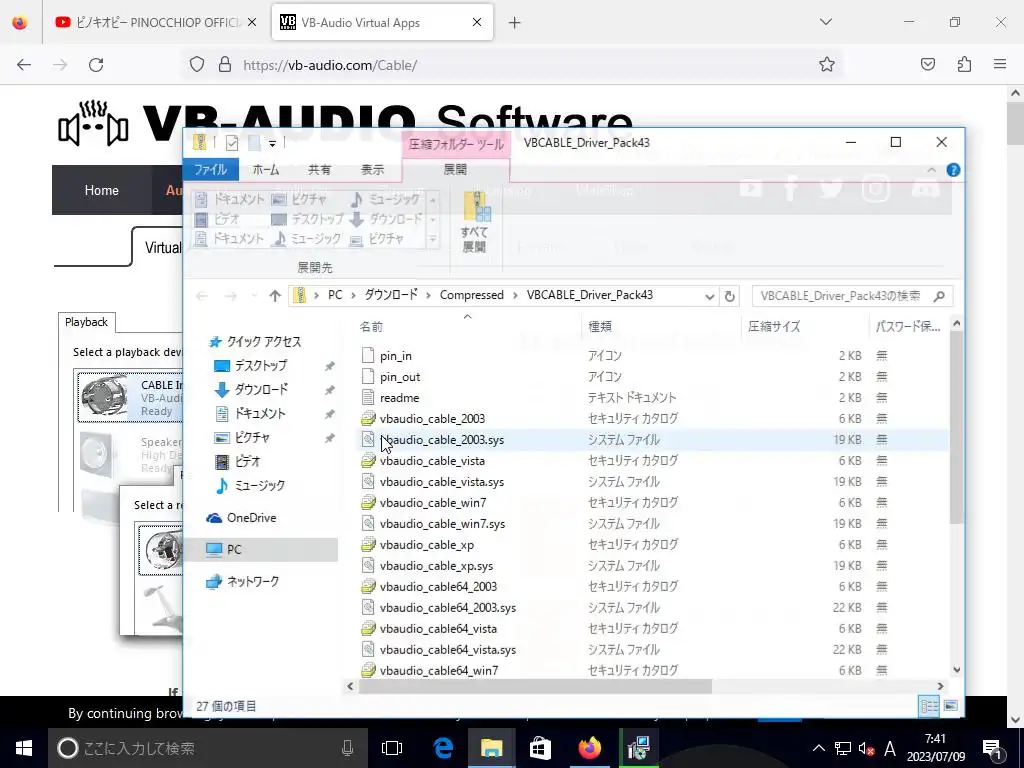Open Firefox list all tabs dropdown
Screen dimensions: 1024x768
point(825,22)
